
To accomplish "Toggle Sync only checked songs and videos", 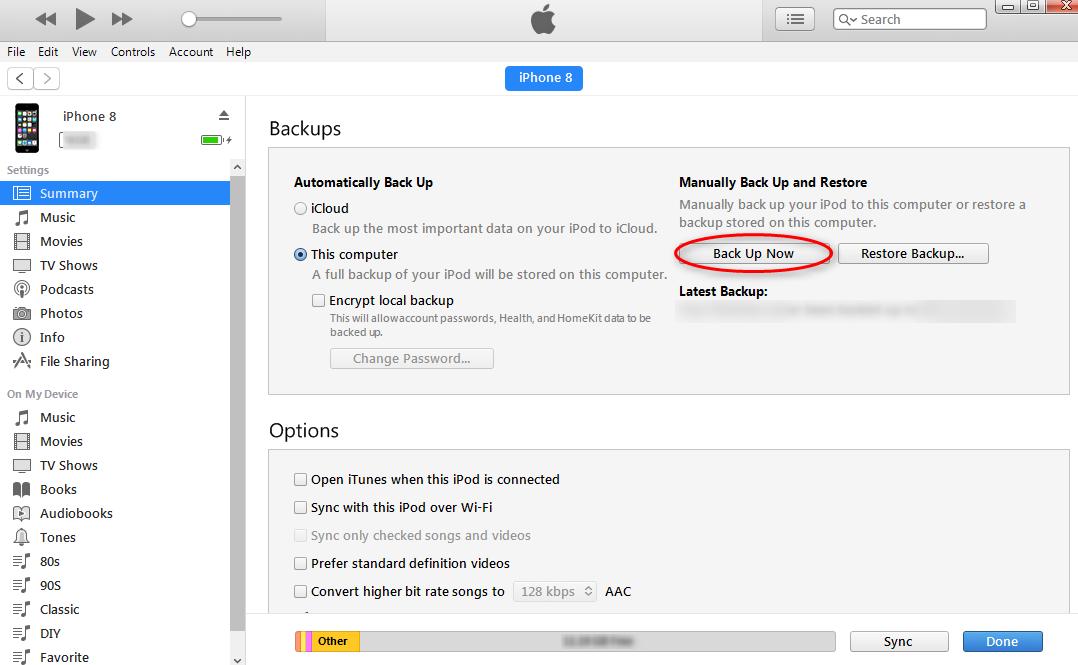I will pyautogui.click(x=300, y=536).
